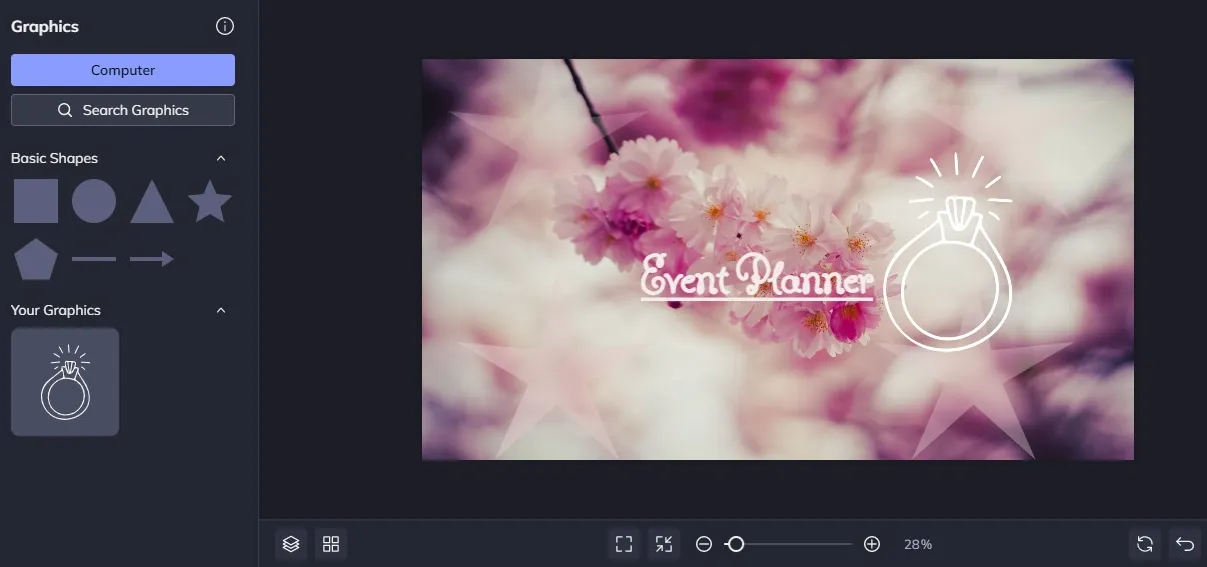1207x567 pixels.
Task: Add the star basic shape
Action: (210, 201)
